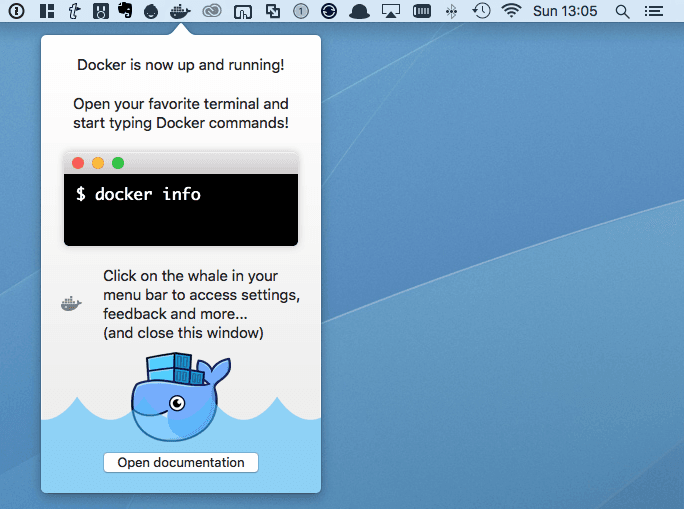Click the Bluetooth status icon
The image size is (684, 509).
[x=451, y=11]
